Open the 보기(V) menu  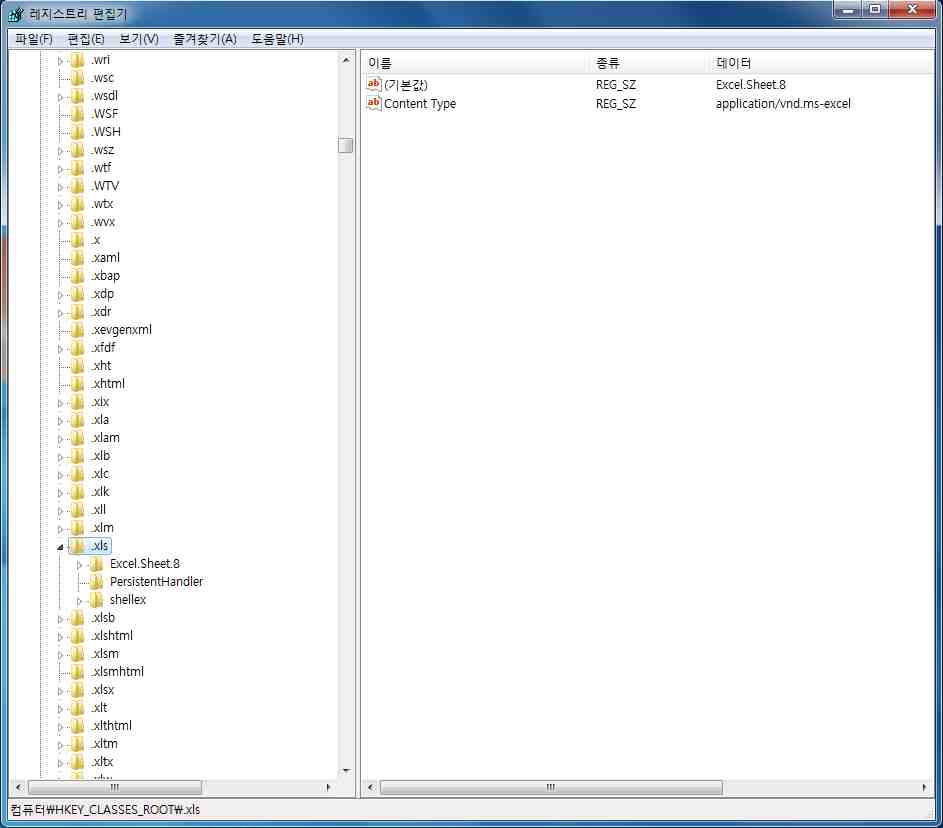point(139,39)
